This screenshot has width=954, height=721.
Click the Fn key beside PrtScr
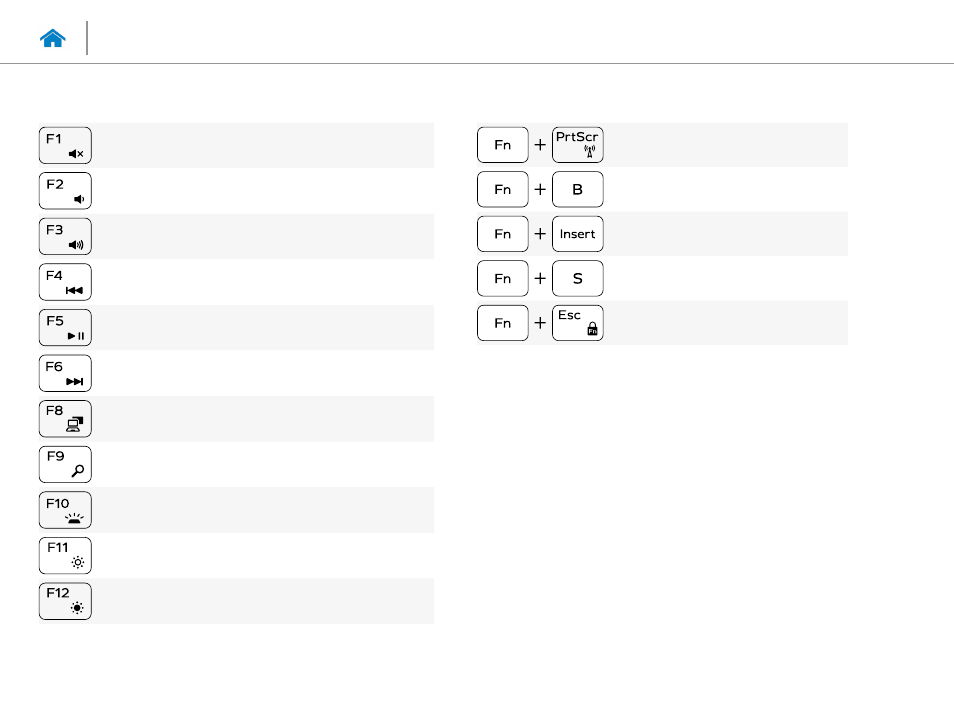(503, 145)
